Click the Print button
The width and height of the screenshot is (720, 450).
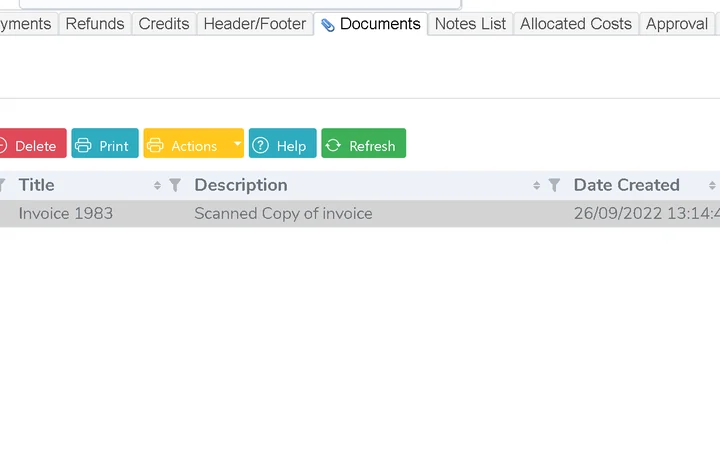click(x=105, y=143)
